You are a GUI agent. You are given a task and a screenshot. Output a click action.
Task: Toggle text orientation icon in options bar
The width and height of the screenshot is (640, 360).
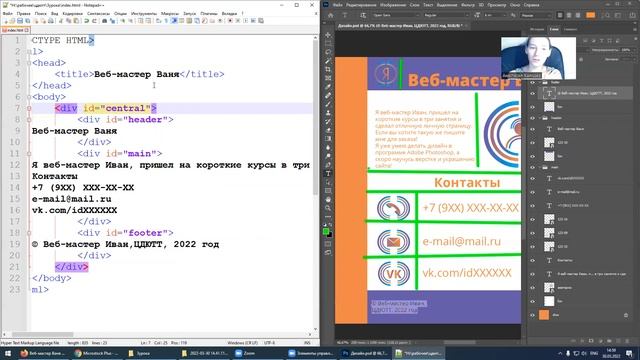pyautogui.click(x=363, y=15)
